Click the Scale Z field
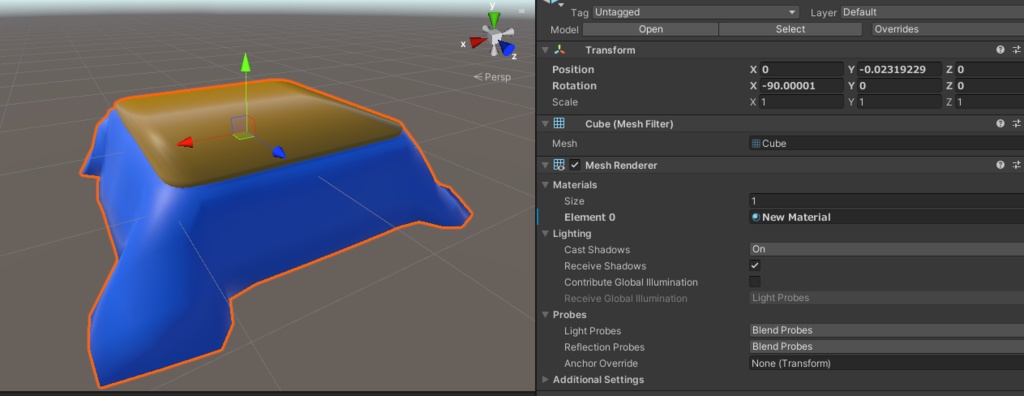1024x396 pixels. pyautogui.click(x=989, y=102)
